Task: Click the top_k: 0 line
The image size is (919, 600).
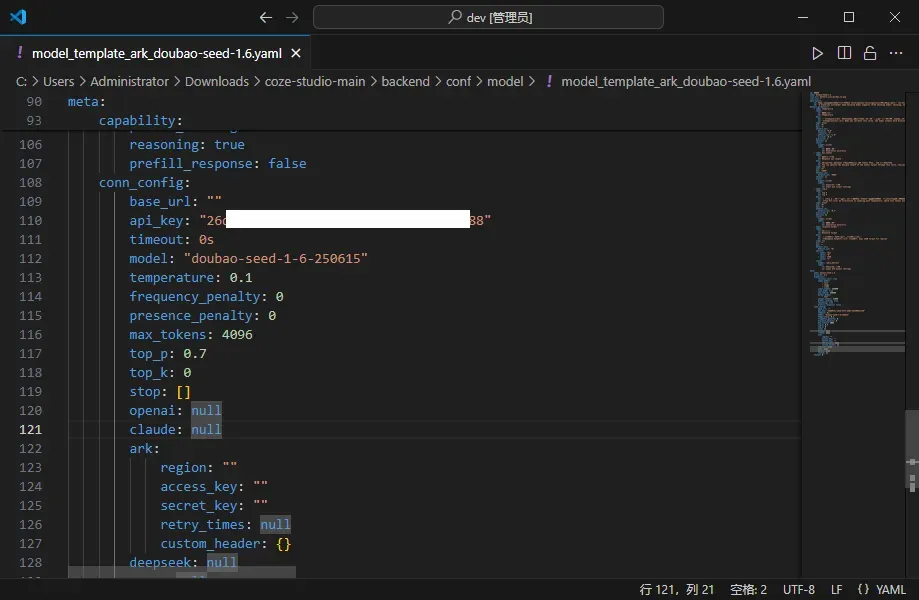Action: pyautogui.click(x=160, y=373)
